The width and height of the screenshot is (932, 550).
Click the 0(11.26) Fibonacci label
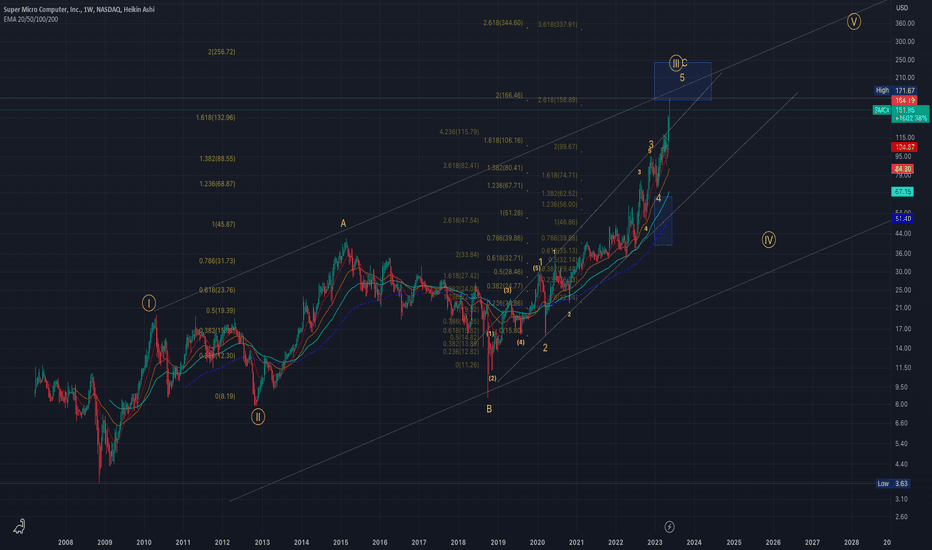click(467, 365)
